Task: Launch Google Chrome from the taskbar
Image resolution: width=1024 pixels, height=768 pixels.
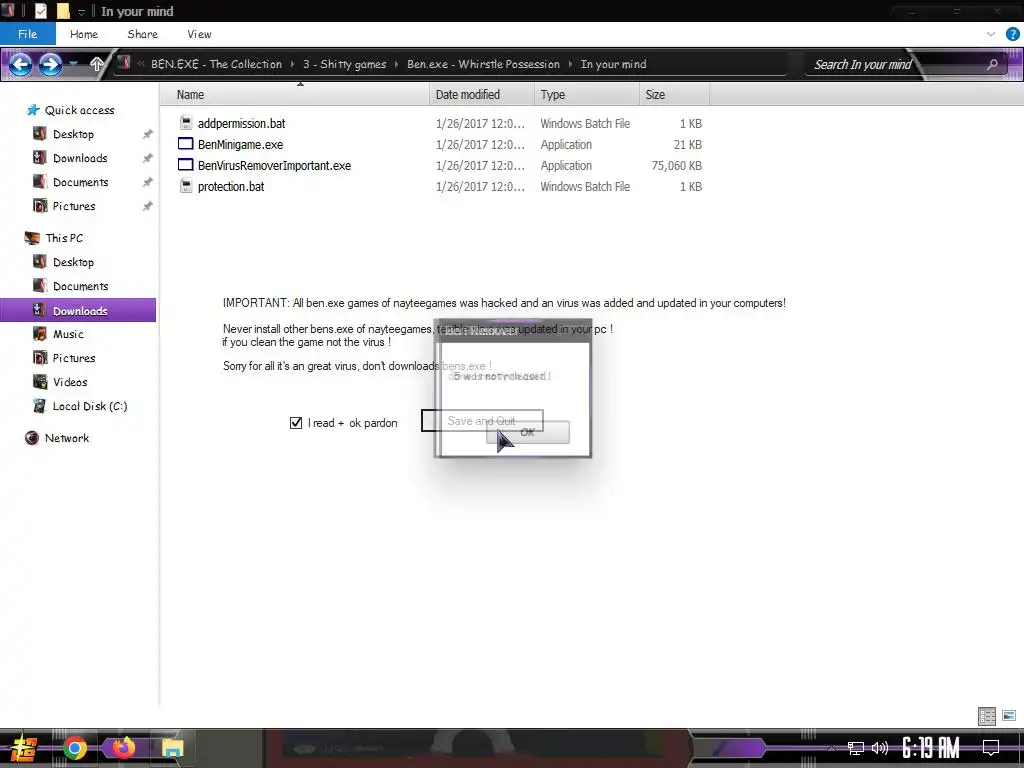Action: [74, 748]
